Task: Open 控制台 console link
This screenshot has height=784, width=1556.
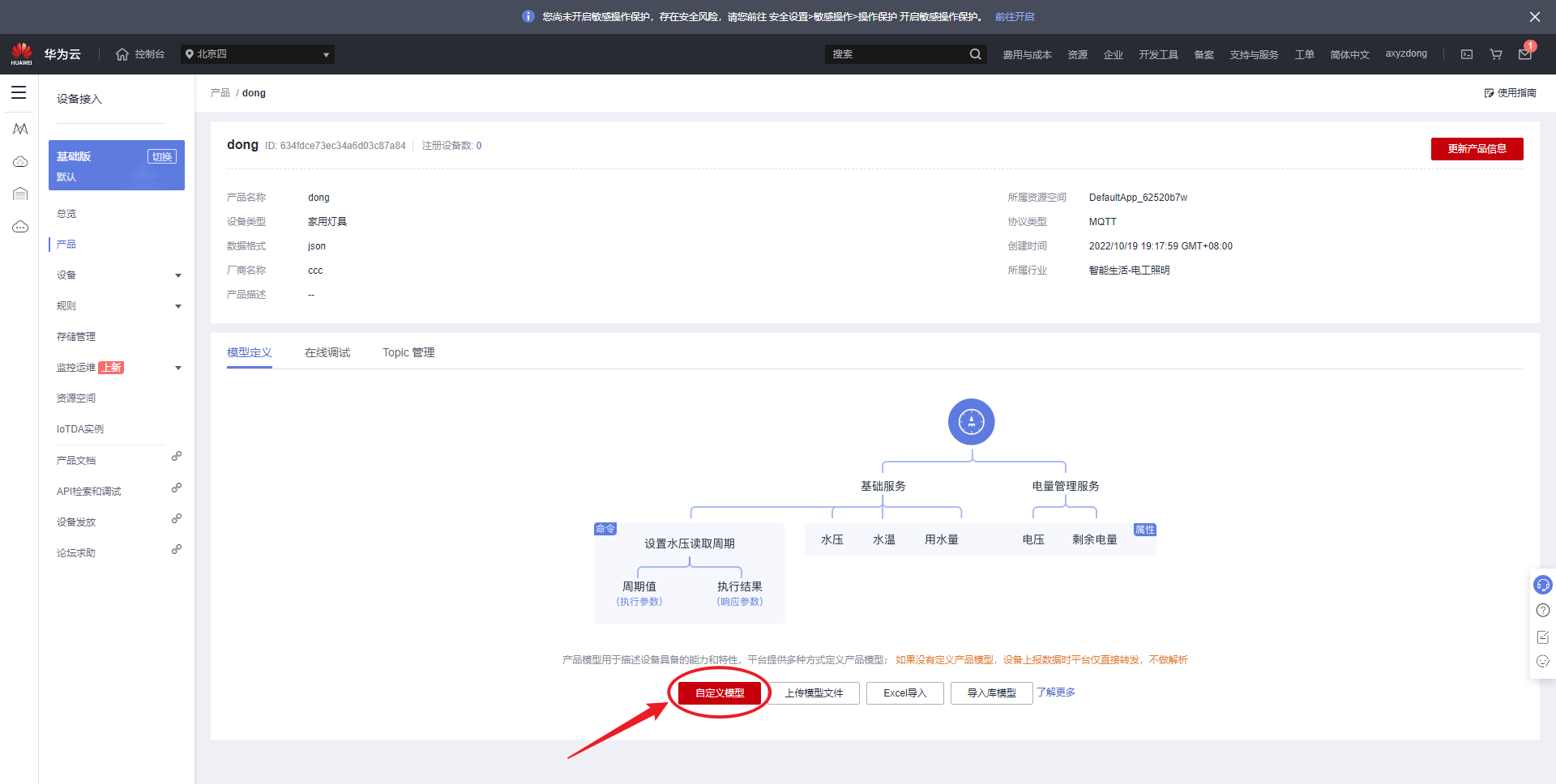Action: [x=149, y=54]
